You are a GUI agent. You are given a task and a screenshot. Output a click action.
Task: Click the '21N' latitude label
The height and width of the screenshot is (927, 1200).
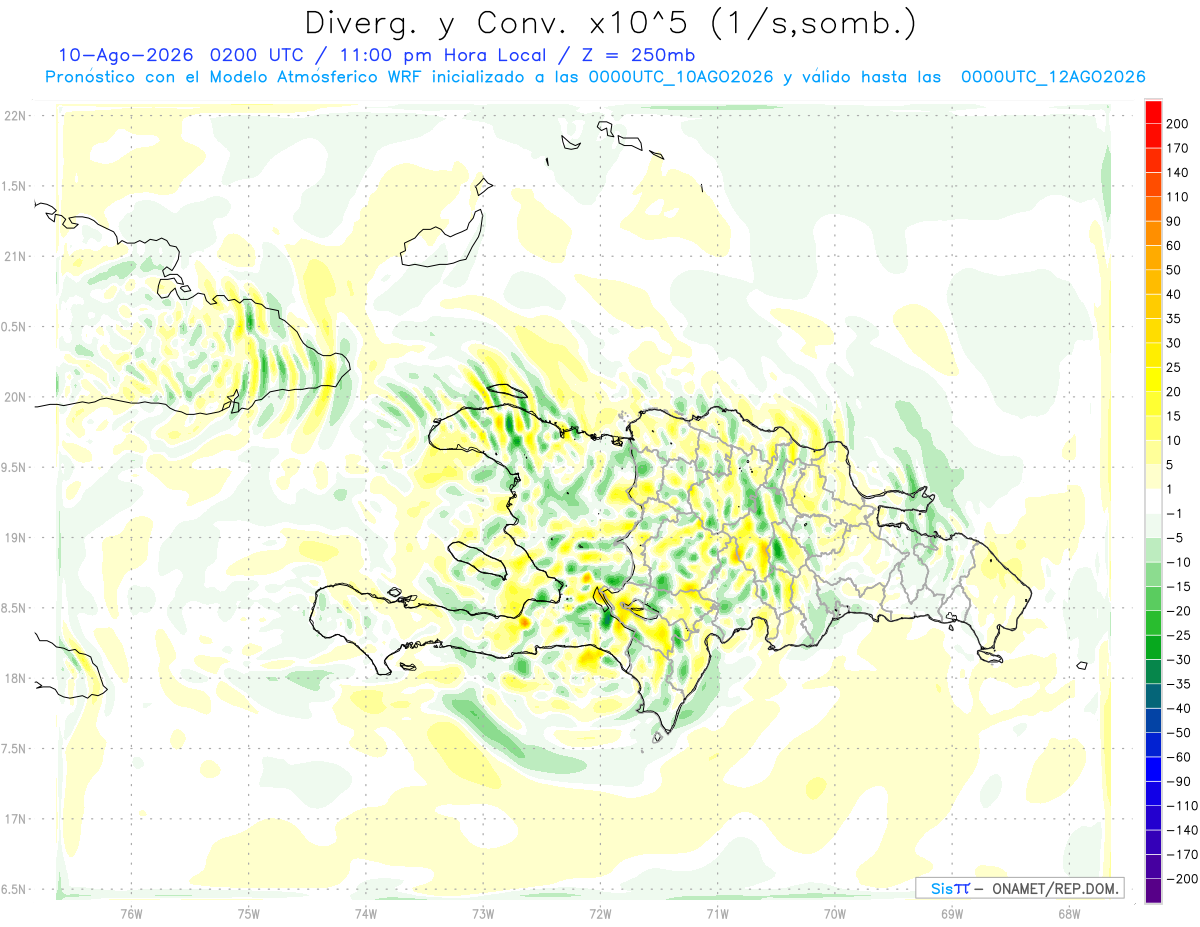click(15, 257)
